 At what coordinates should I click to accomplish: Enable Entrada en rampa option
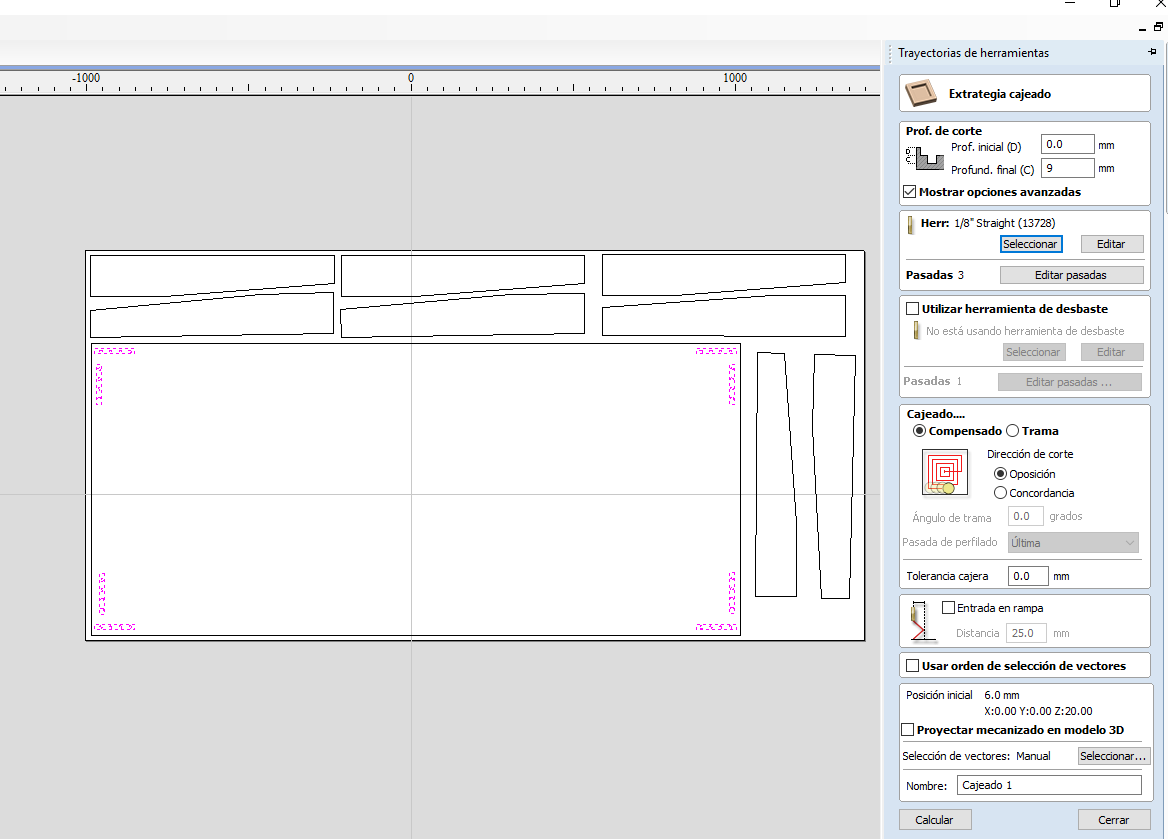point(948,608)
